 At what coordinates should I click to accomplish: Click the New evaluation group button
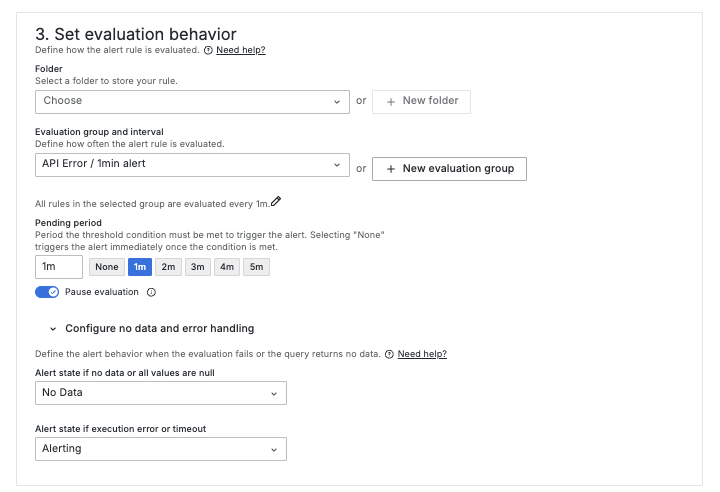449,169
